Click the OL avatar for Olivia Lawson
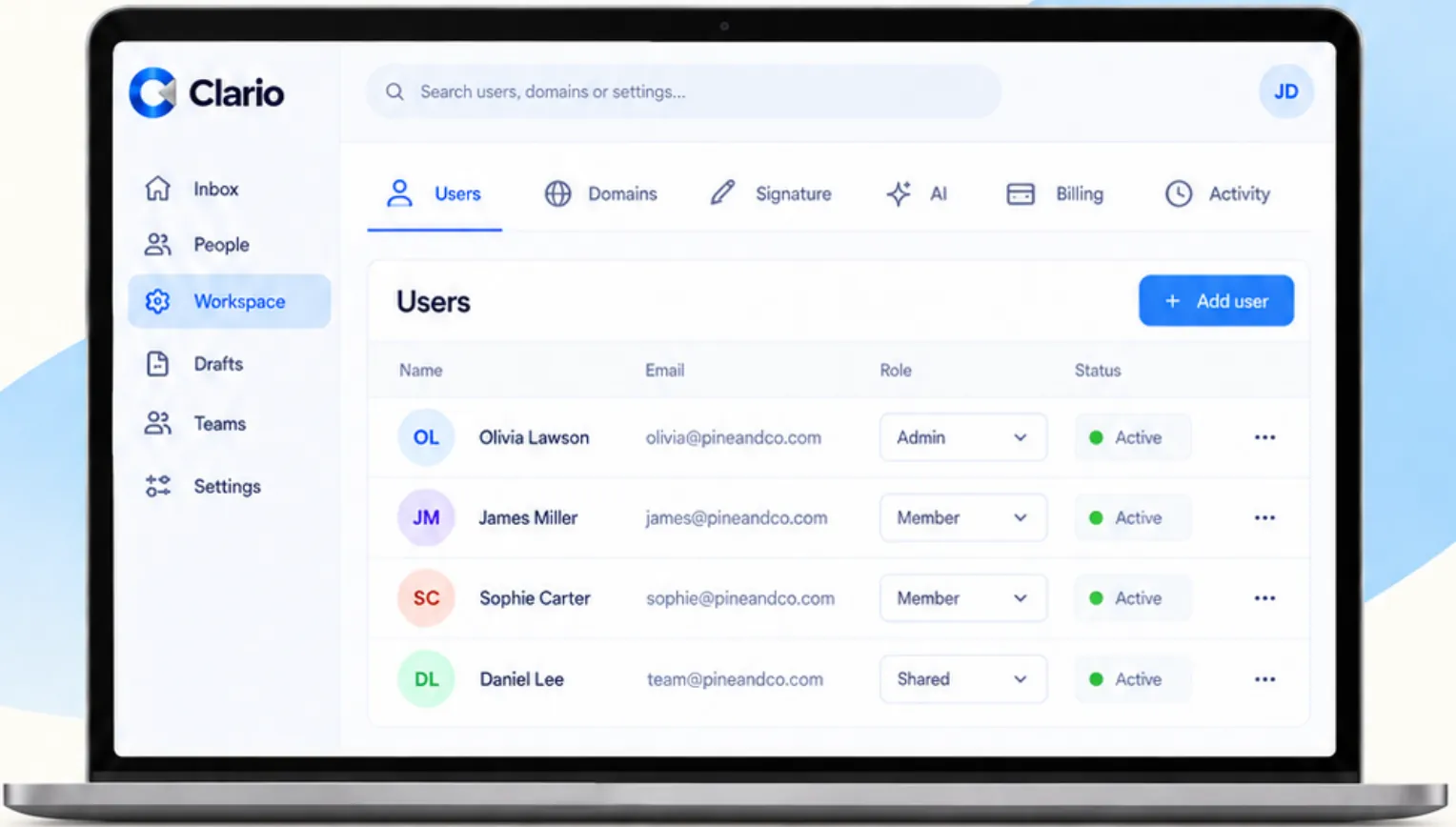1456x827 pixels. click(426, 437)
